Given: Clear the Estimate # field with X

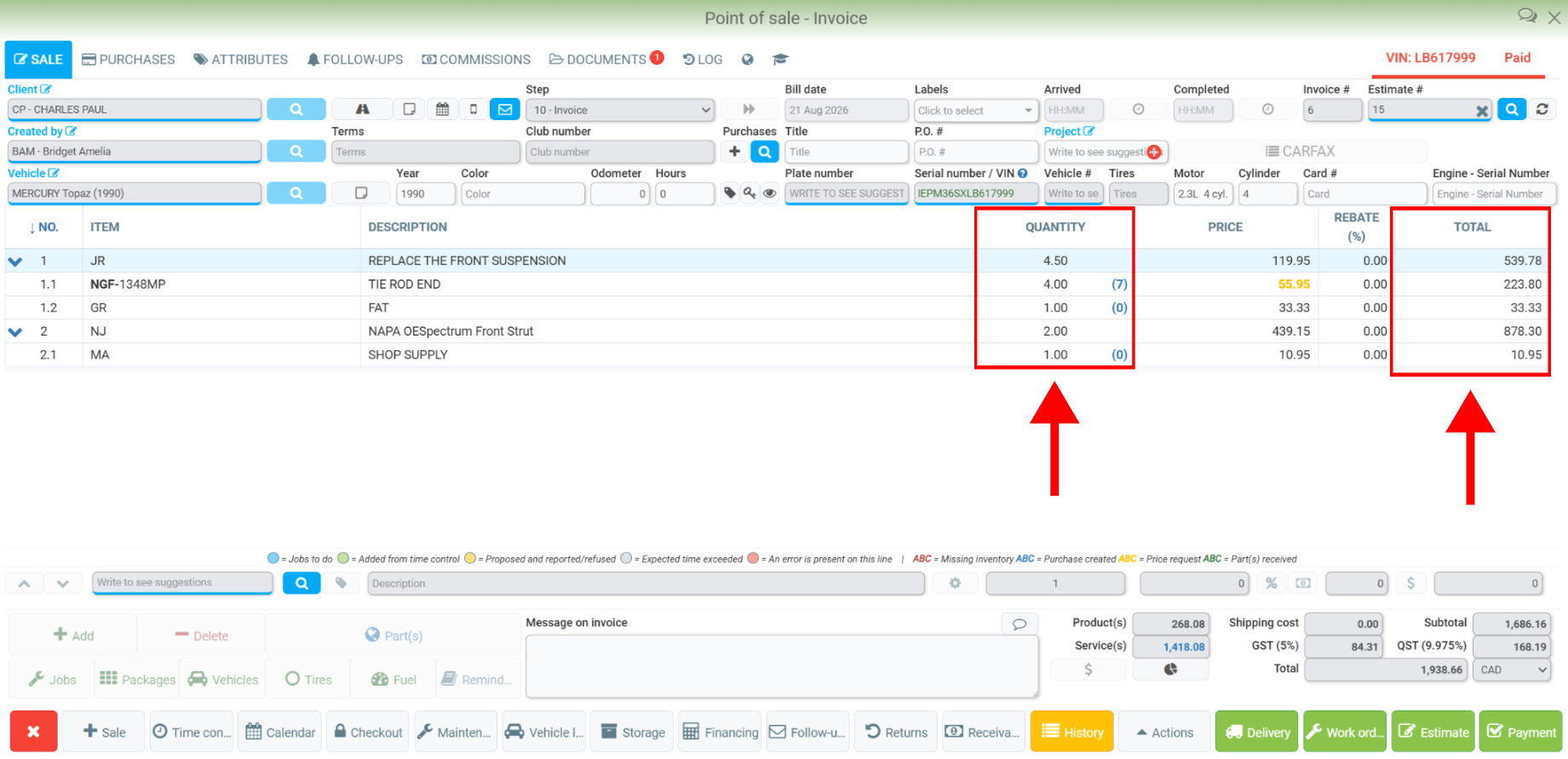Looking at the screenshot, I should (x=1482, y=111).
